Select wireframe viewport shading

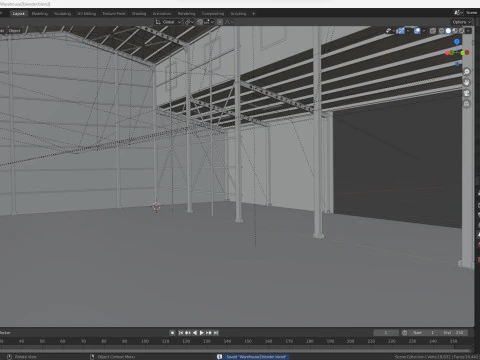pos(441,31)
